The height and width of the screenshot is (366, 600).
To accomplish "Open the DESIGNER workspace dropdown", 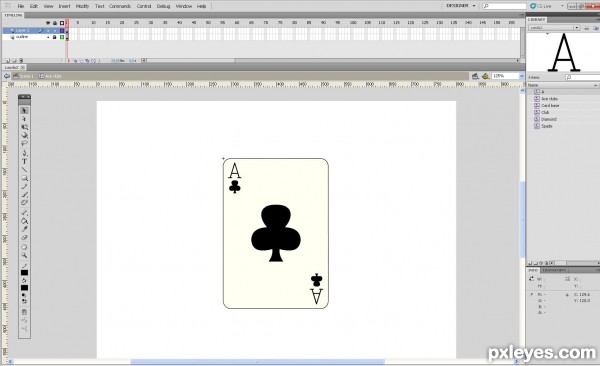I will point(461,6).
